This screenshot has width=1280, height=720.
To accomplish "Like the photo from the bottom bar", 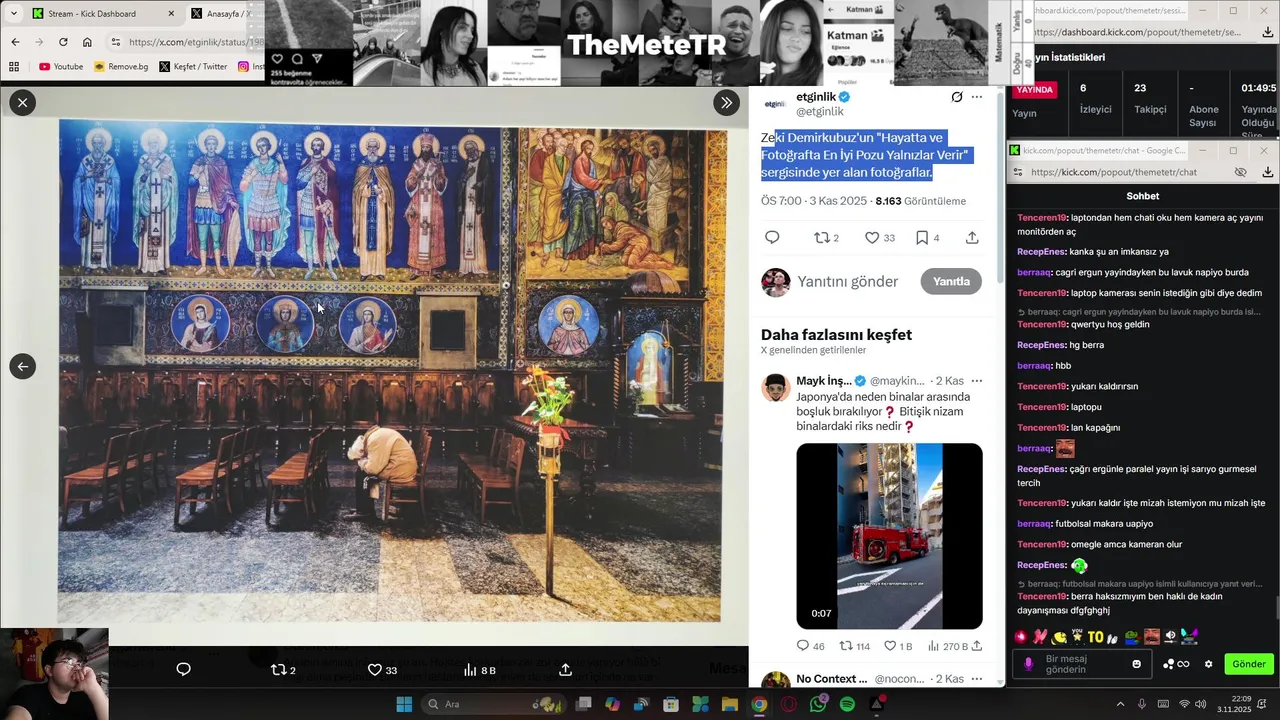I will coord(382,670).
